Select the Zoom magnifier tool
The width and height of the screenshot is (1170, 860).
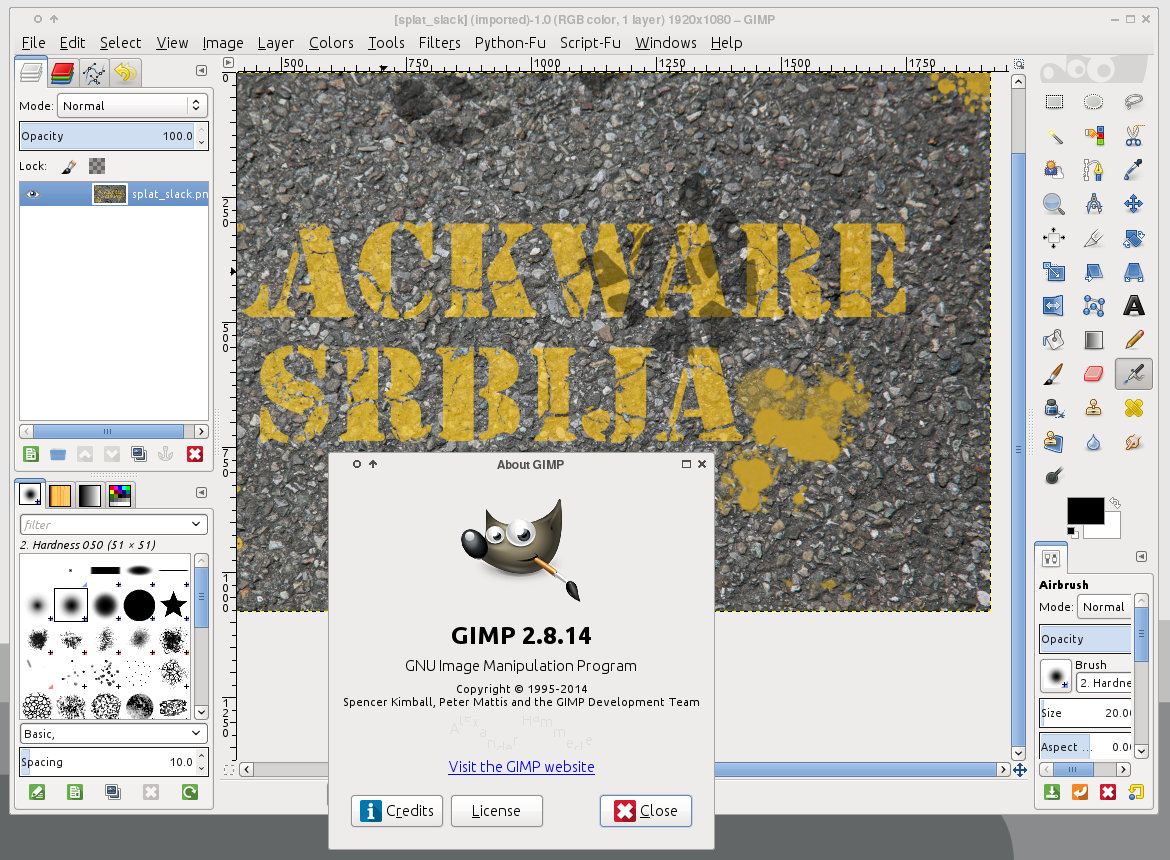pos(1053,204)
